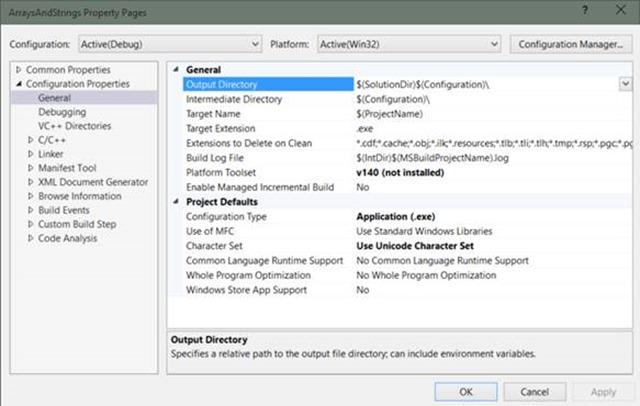Expand the Manifest Tool node
This screenshot has width=640, height=406.
tap(30, 168)
